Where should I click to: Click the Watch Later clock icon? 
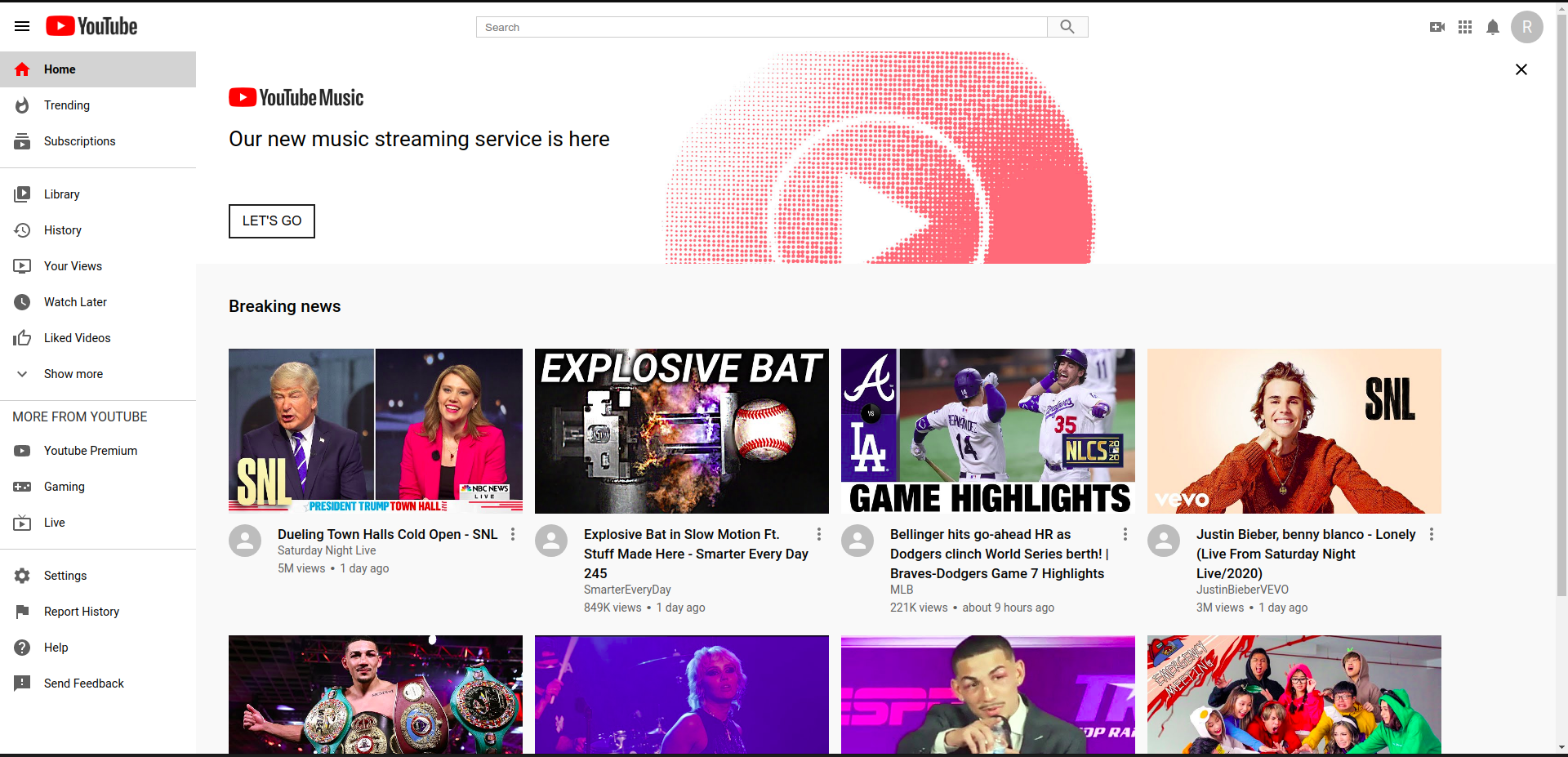pos(22,302)
